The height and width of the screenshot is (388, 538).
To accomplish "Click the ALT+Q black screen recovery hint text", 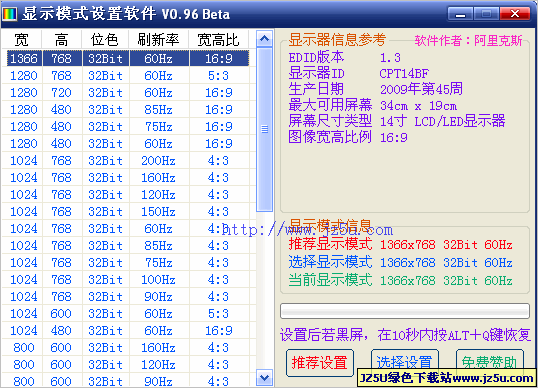I will click(x=405, y=335).
